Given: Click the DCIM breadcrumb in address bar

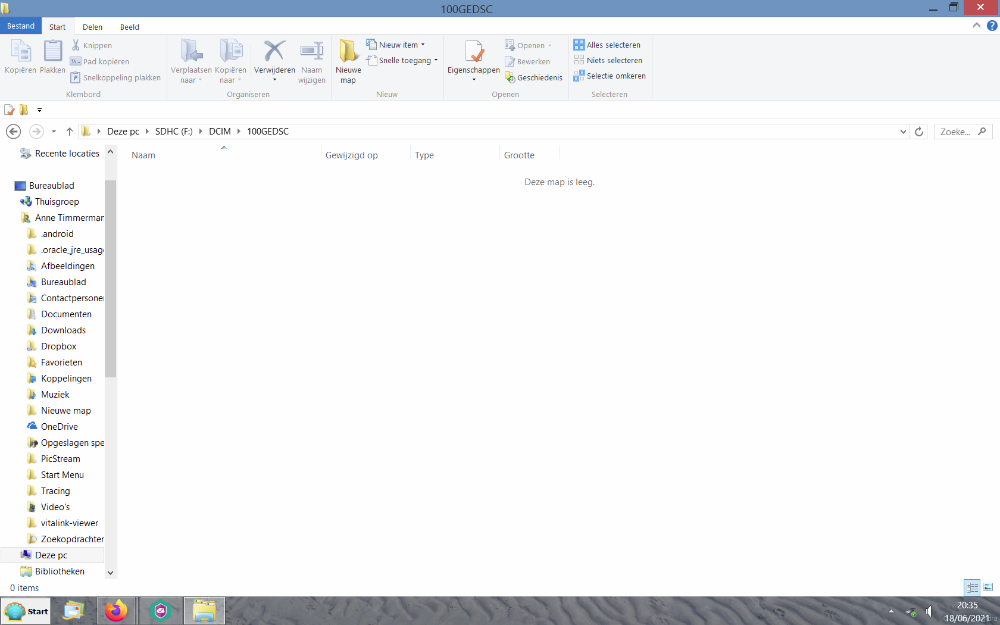Looking at the screenshot, I should coord(219,132).
